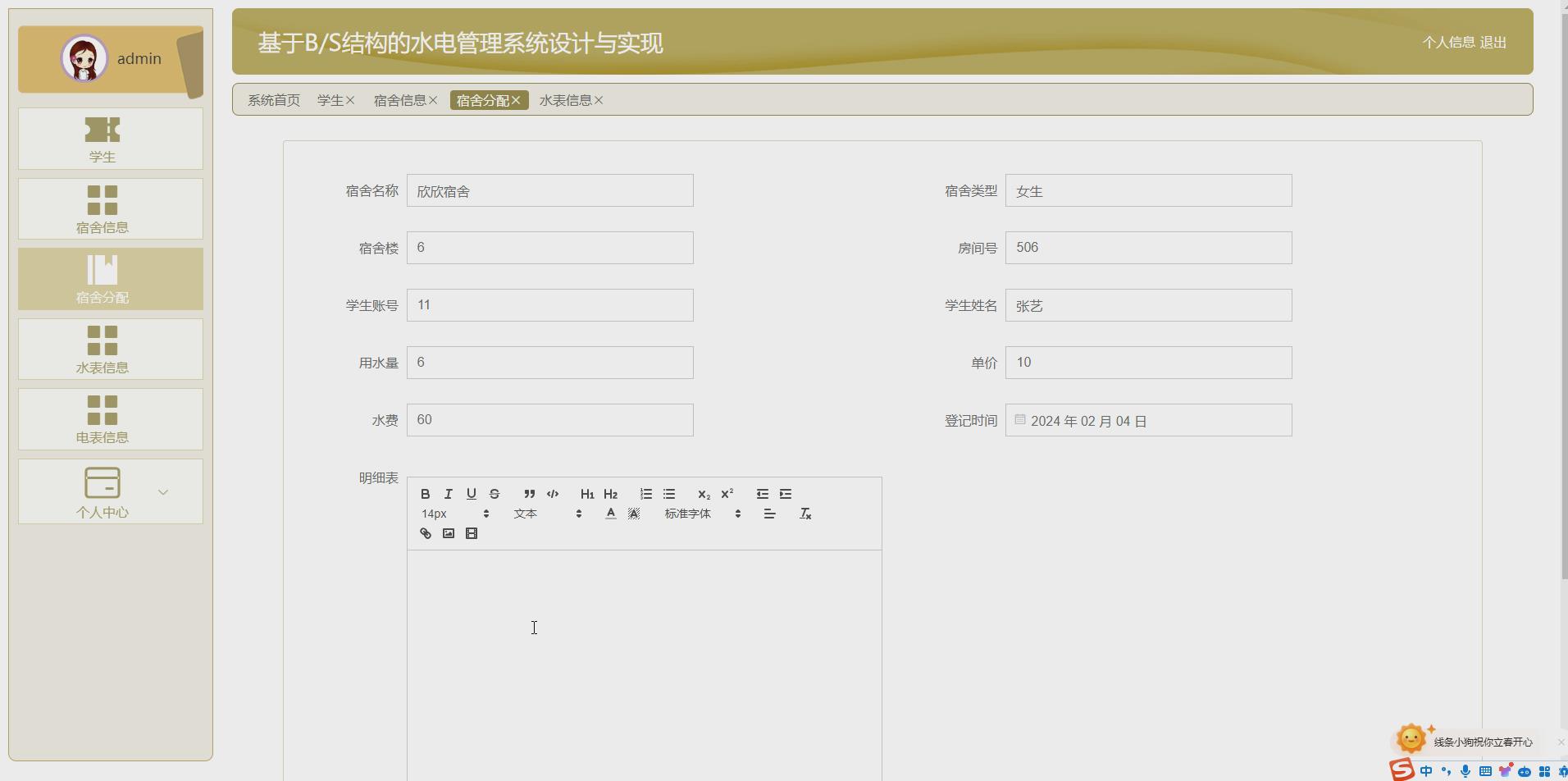Open the text background color picker
Image resolution: width=1568 pixels, height=781 pixels.
click(x=633, y=514)
